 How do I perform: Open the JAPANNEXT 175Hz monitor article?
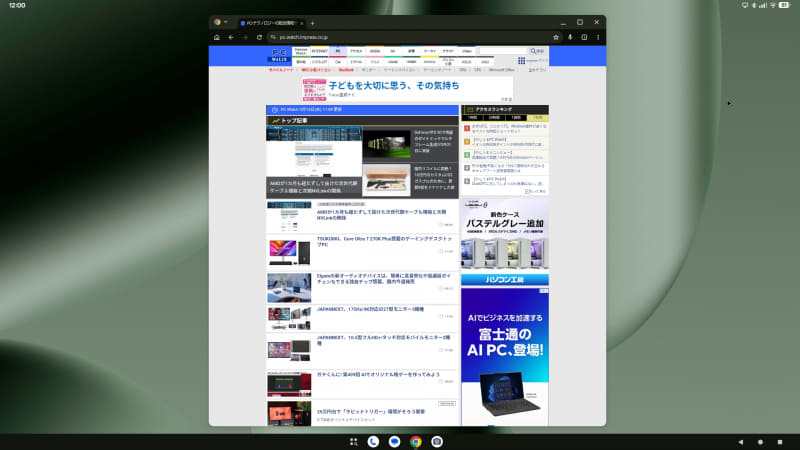click(370, 309)
